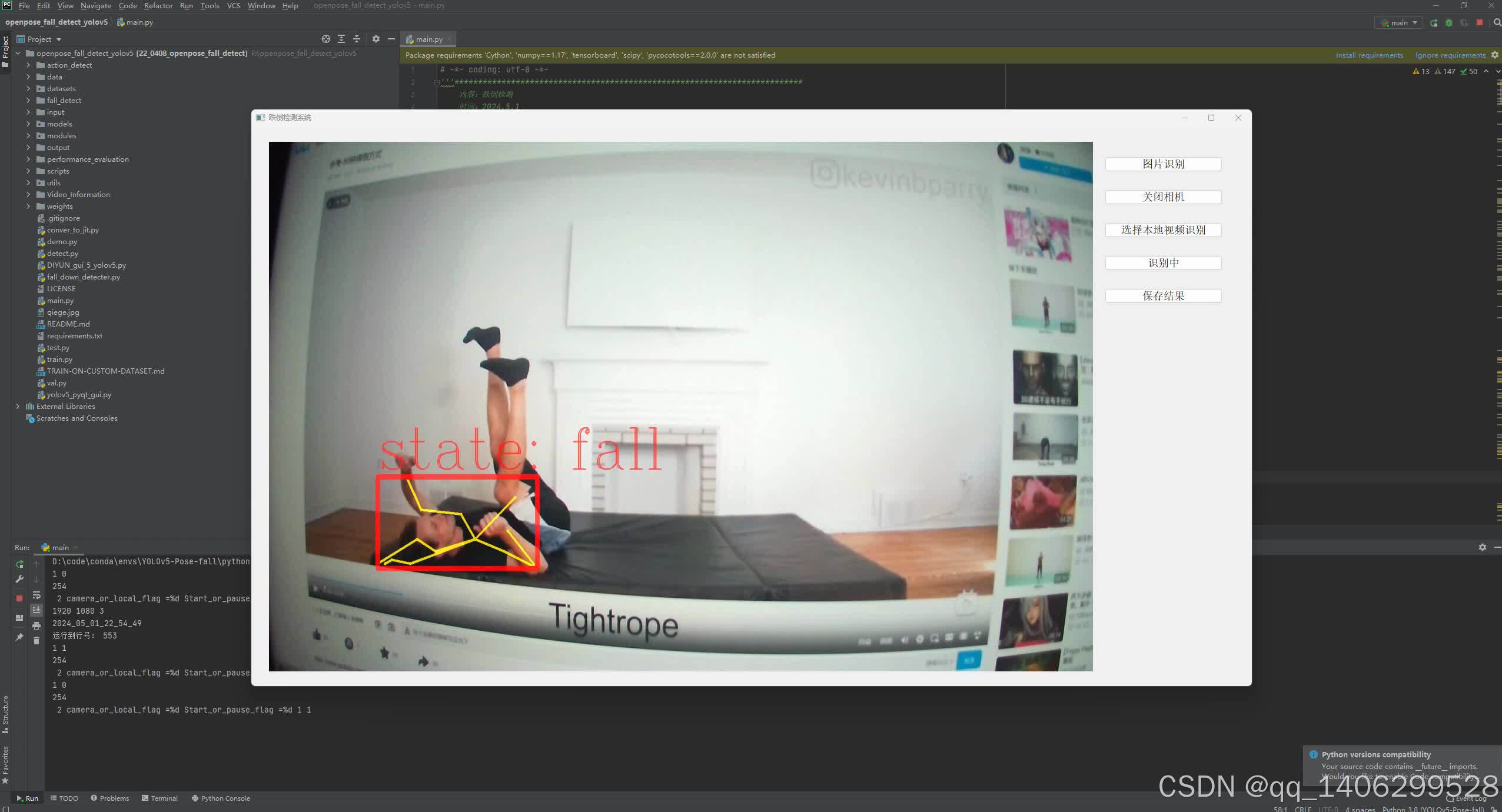Expand the fall_detect folder

coord(28,101)
